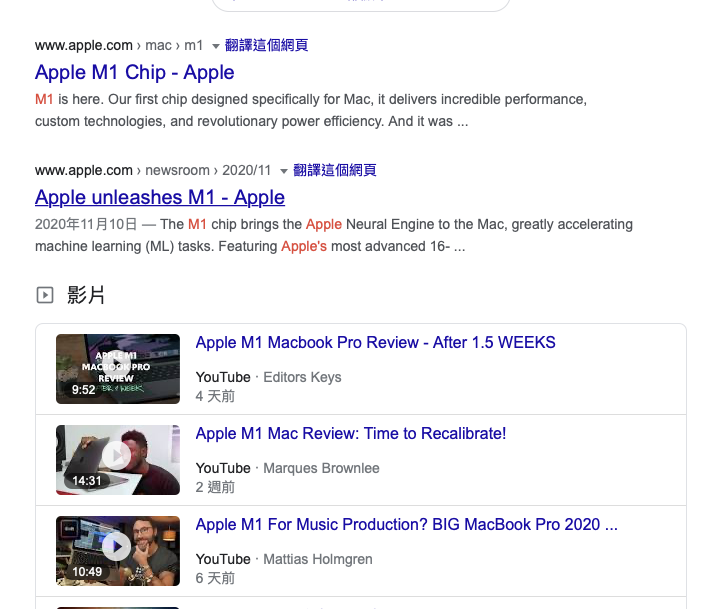Viewport: 721px width, 609px height.
Task: Click the 9:52 Macbook Pro Review thumbnail
Action: 118,369
